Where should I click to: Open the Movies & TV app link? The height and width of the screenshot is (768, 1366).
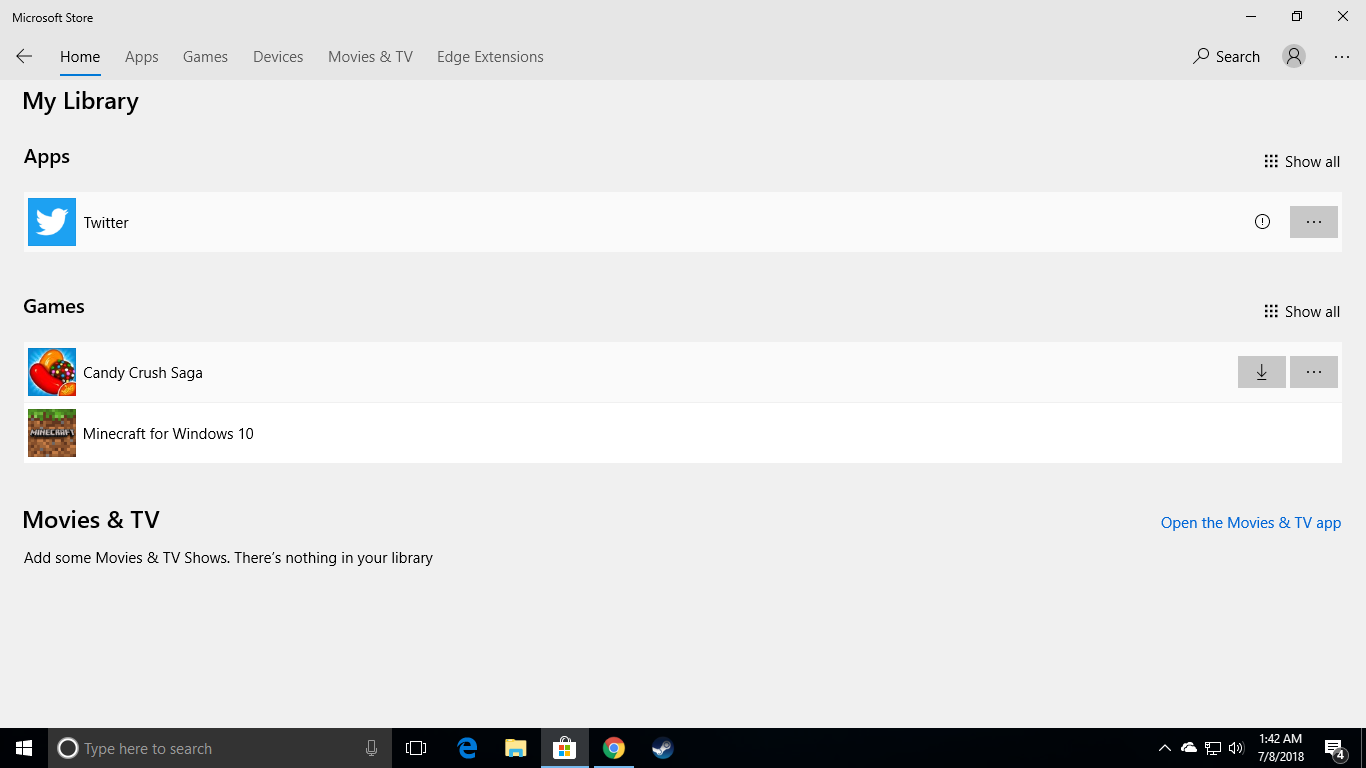[1251, 523]
